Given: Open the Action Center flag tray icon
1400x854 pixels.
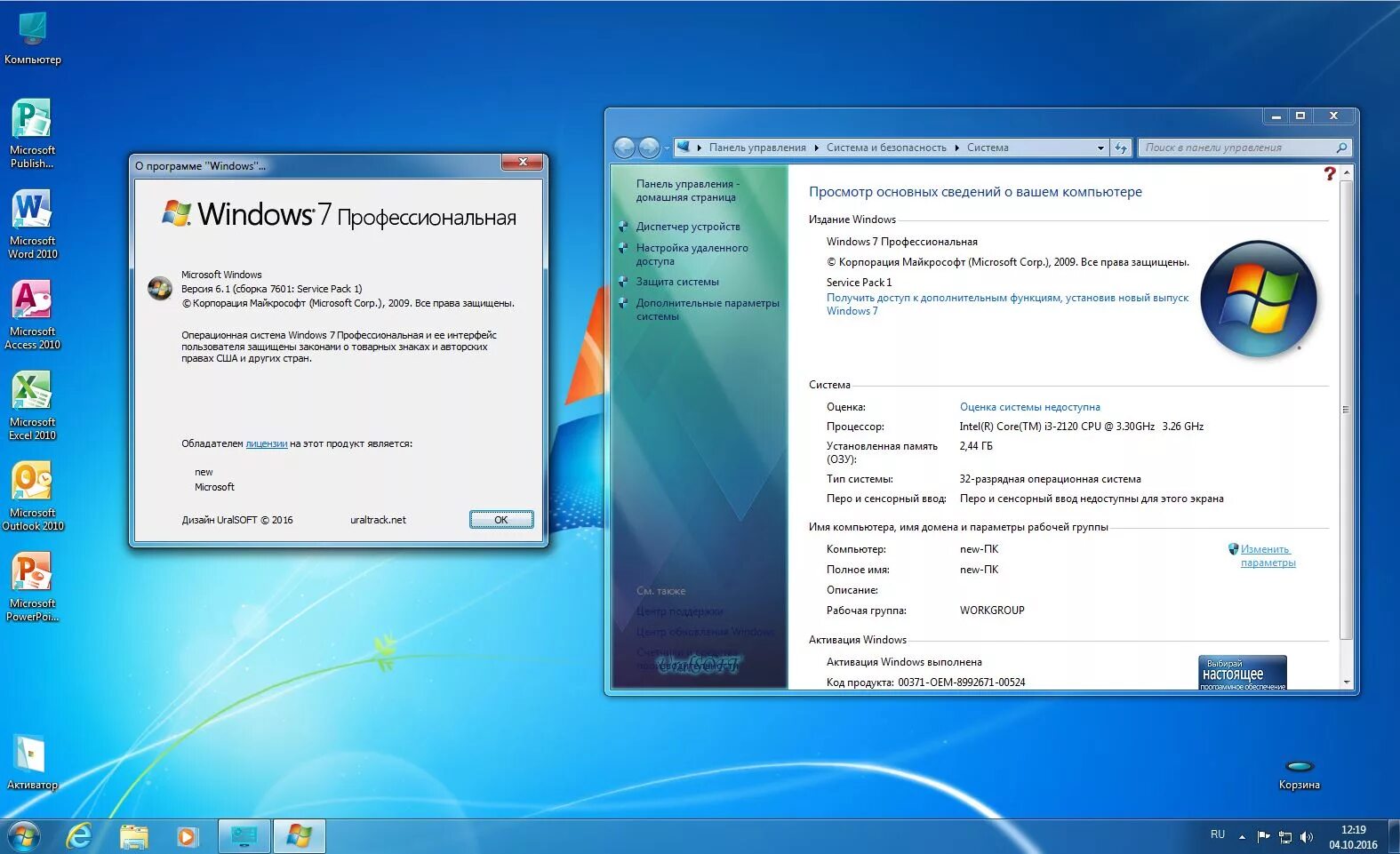Looking at the screenshot, I should pos(1263,836).
